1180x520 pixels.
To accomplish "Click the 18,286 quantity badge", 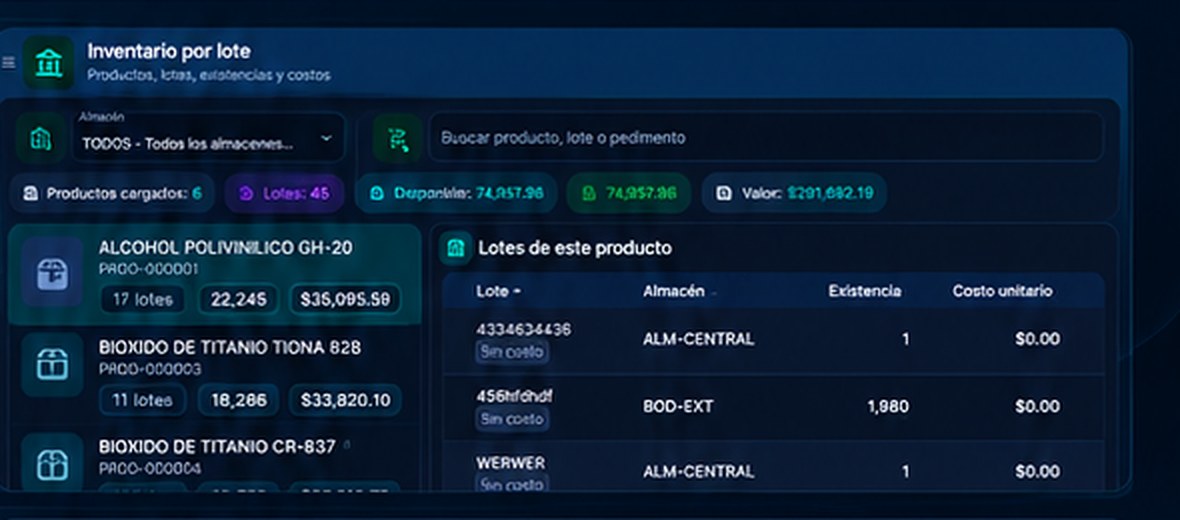I will point(238,400).
